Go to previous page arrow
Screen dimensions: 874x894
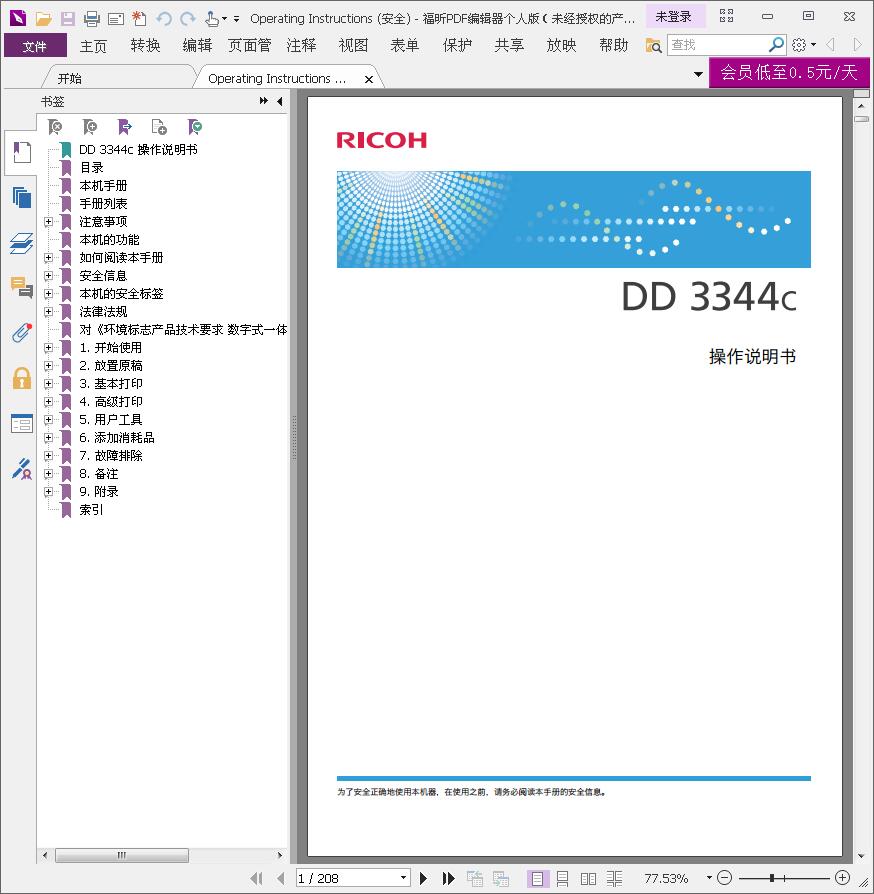click(x=281, y=878)
